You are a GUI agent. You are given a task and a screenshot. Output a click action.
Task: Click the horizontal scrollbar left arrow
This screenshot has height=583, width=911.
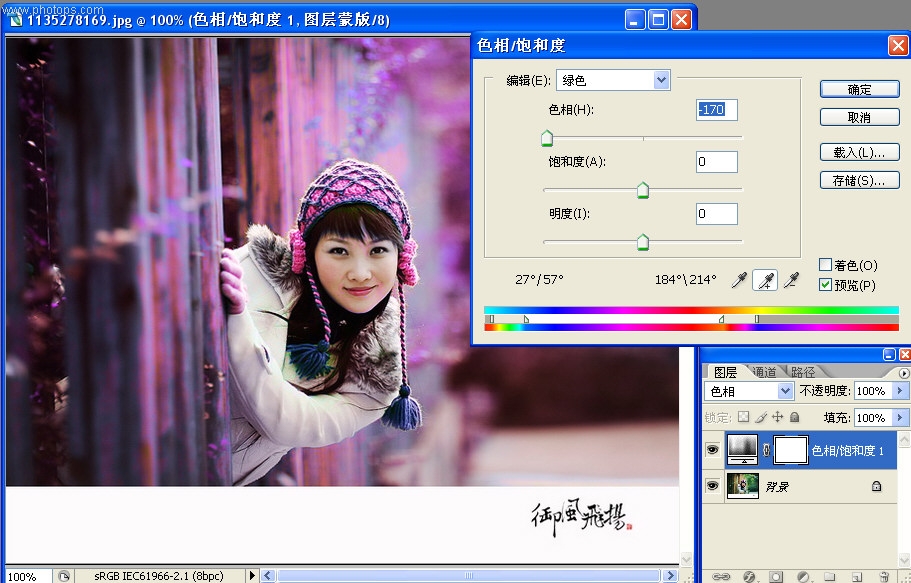pos(267,576)
